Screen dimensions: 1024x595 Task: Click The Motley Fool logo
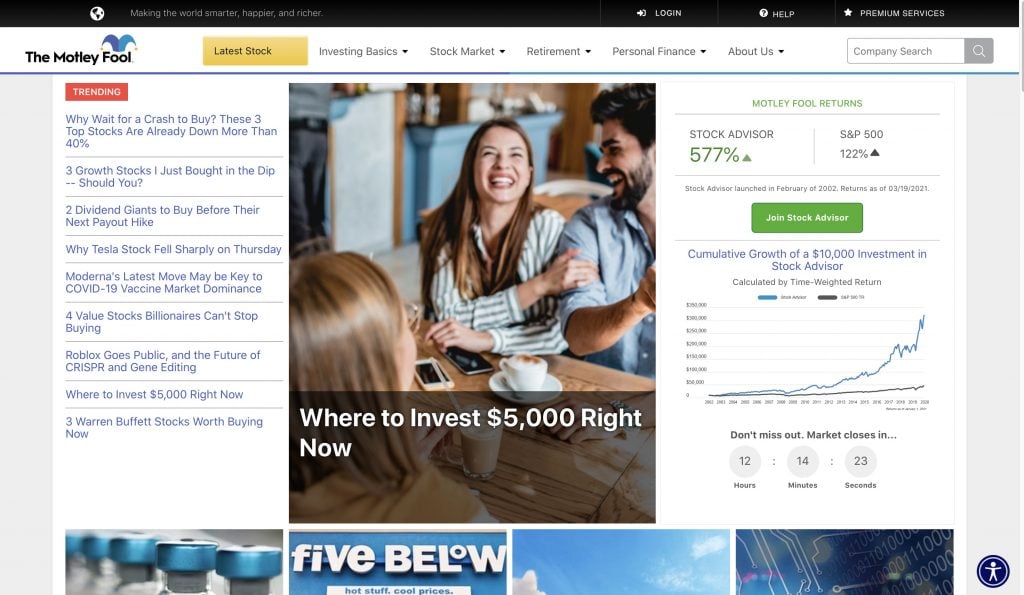[x=80, y=50]
